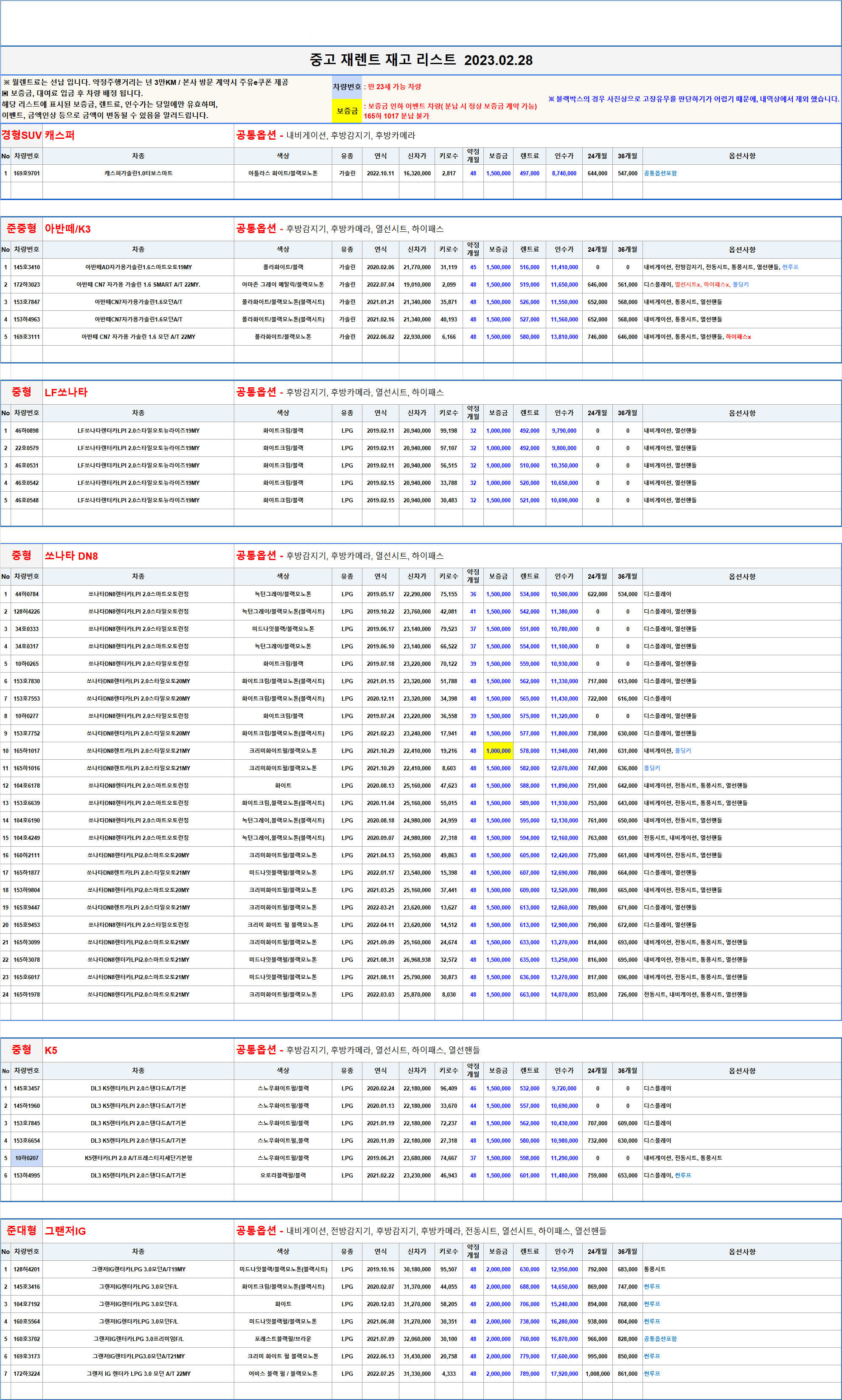
Task: Click vehicle number 160하2111
Action: (x=27, y=855)
